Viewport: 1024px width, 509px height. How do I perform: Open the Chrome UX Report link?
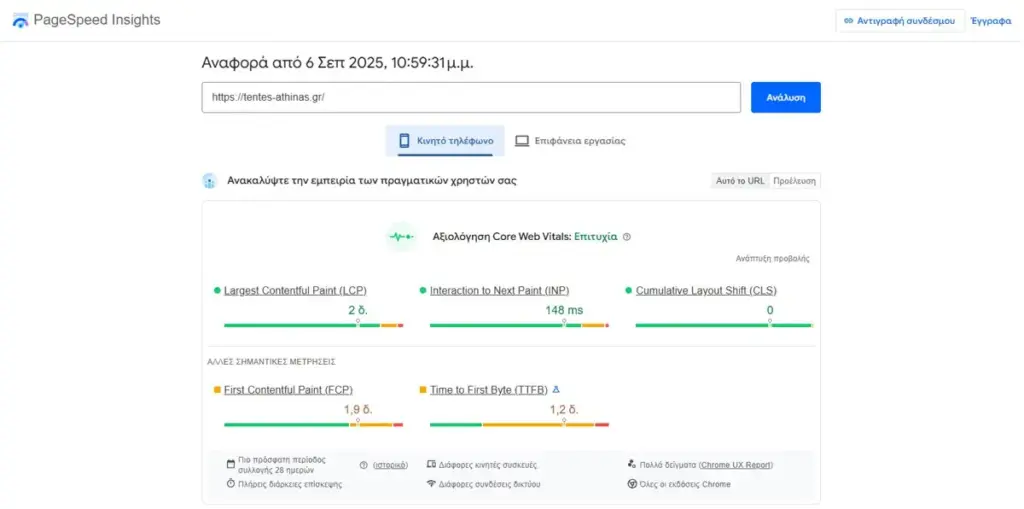click(736, 465)
